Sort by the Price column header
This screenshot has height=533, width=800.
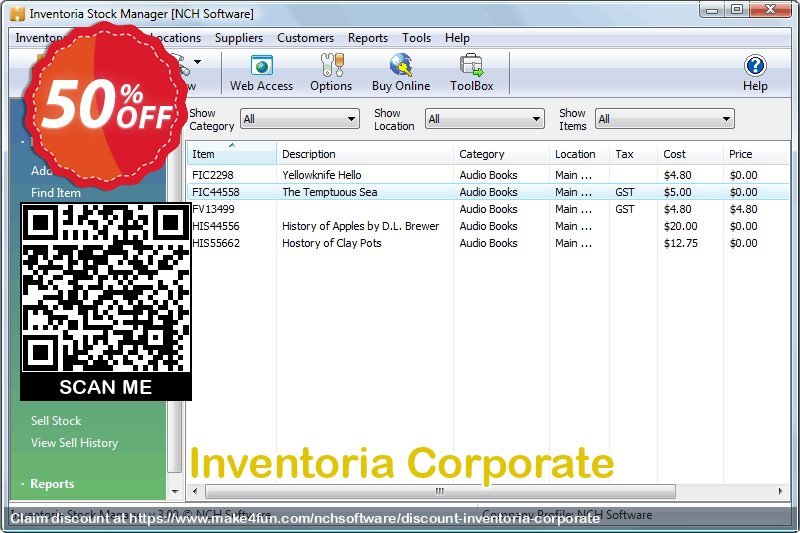pos(756,154)
